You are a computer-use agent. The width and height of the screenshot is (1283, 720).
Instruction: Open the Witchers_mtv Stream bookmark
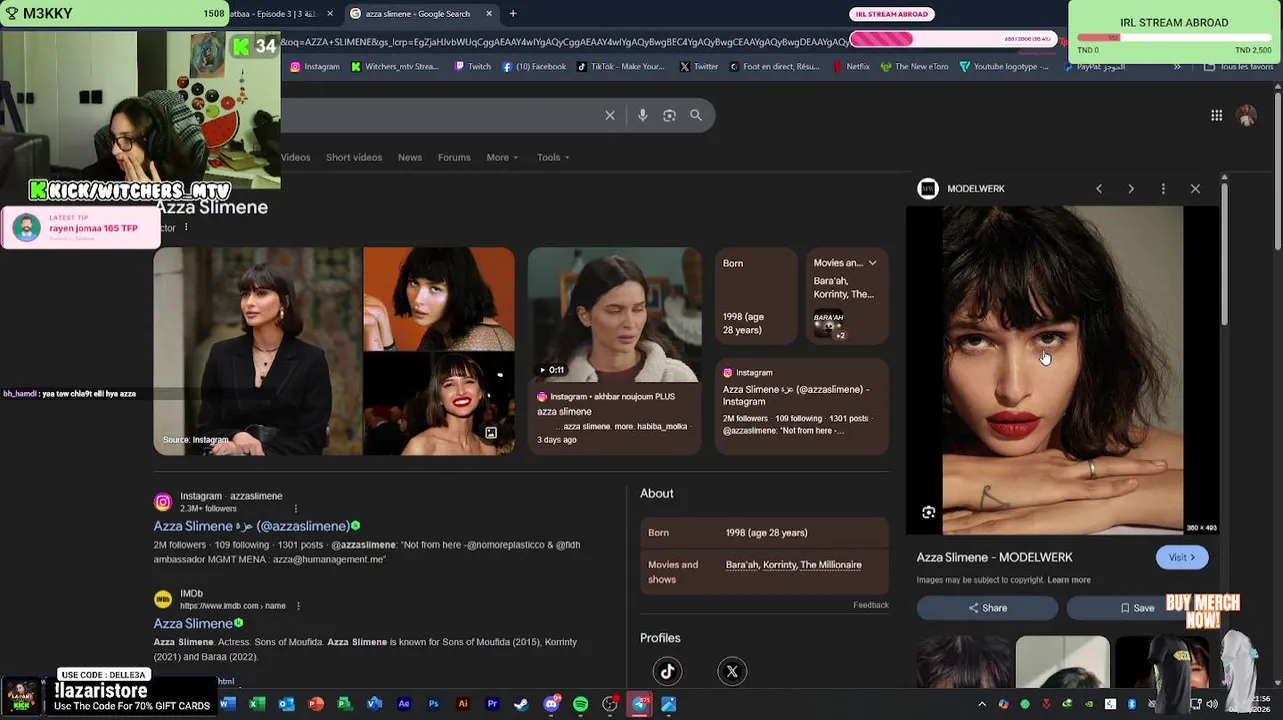click(x=394, y=67)
